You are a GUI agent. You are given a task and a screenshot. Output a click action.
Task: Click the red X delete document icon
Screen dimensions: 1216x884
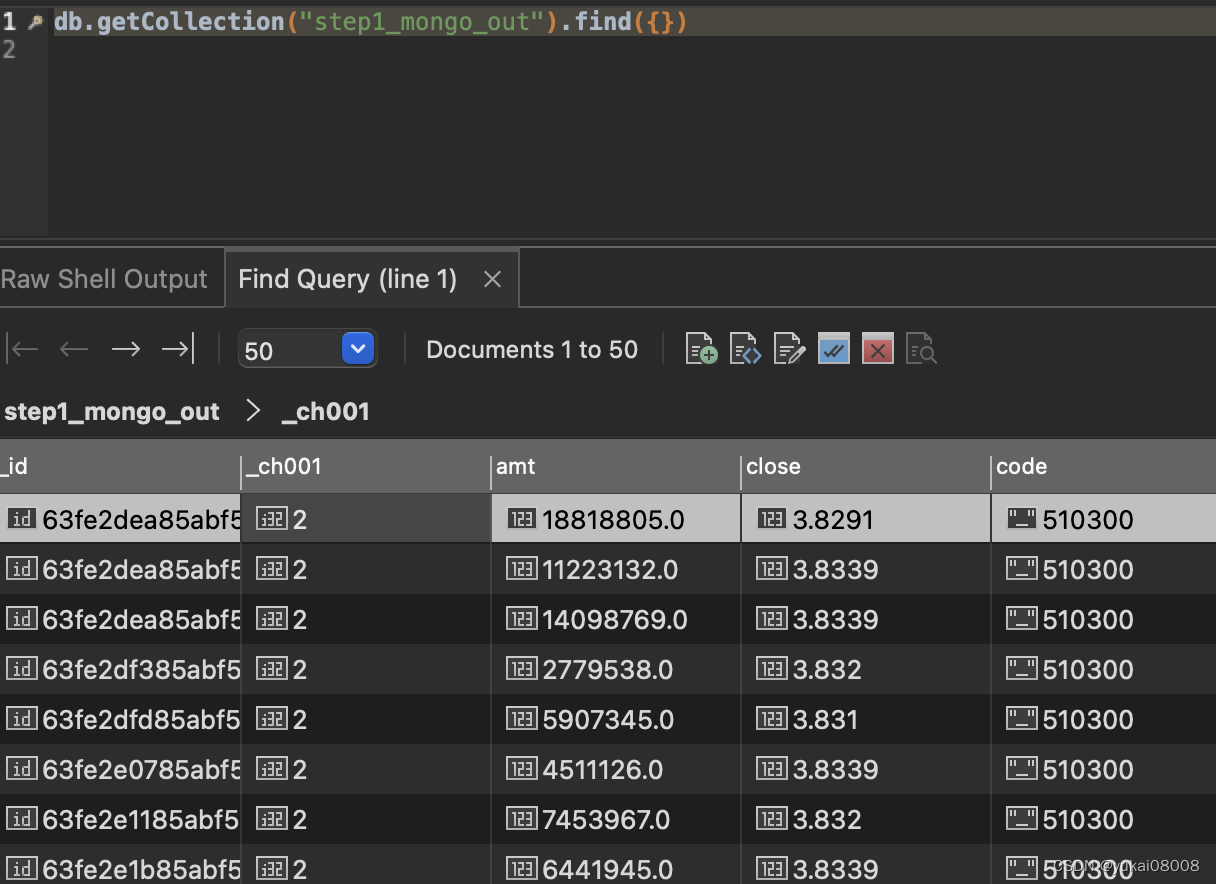877,349
